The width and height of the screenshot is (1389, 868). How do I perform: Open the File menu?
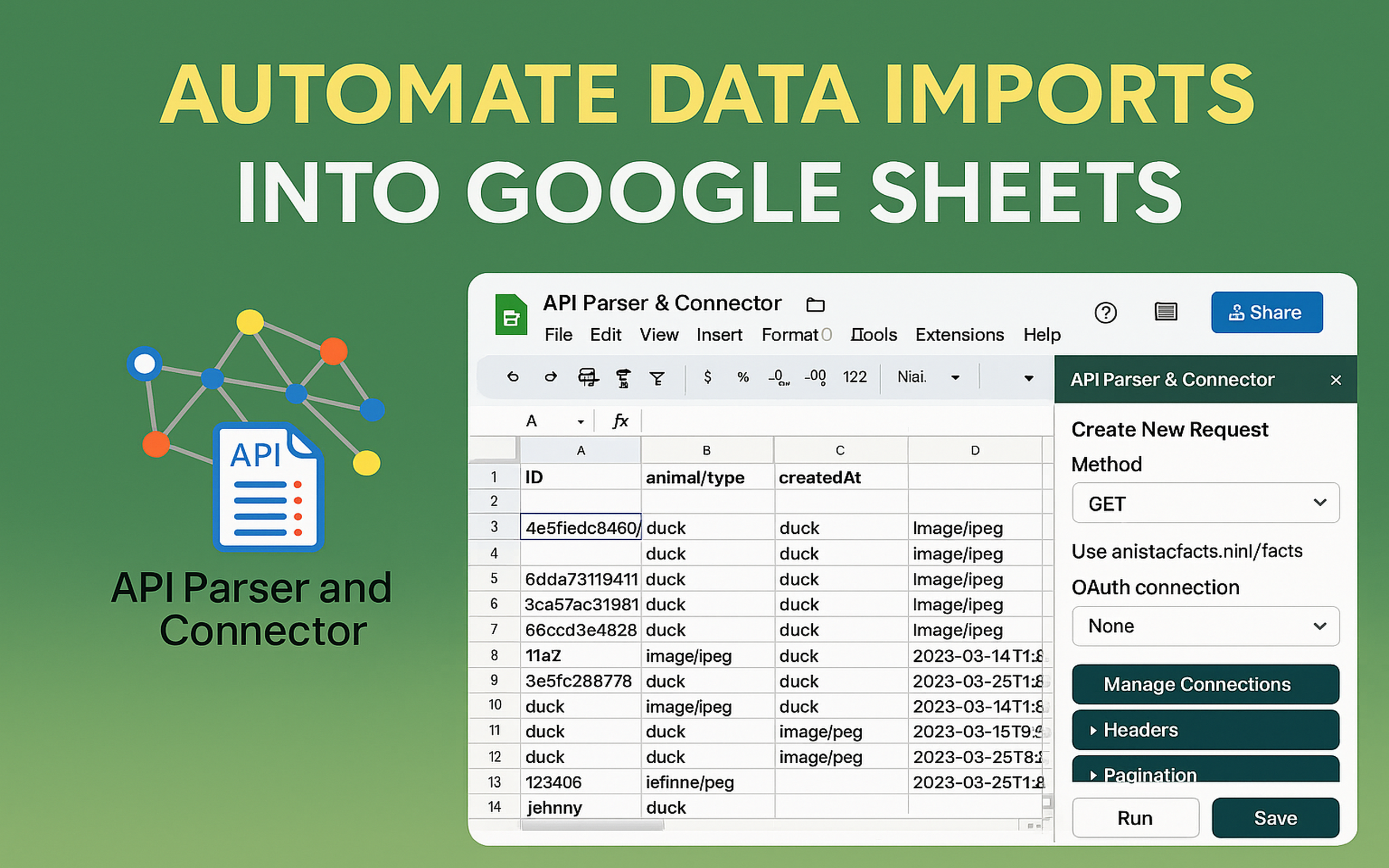click(558, 335)
